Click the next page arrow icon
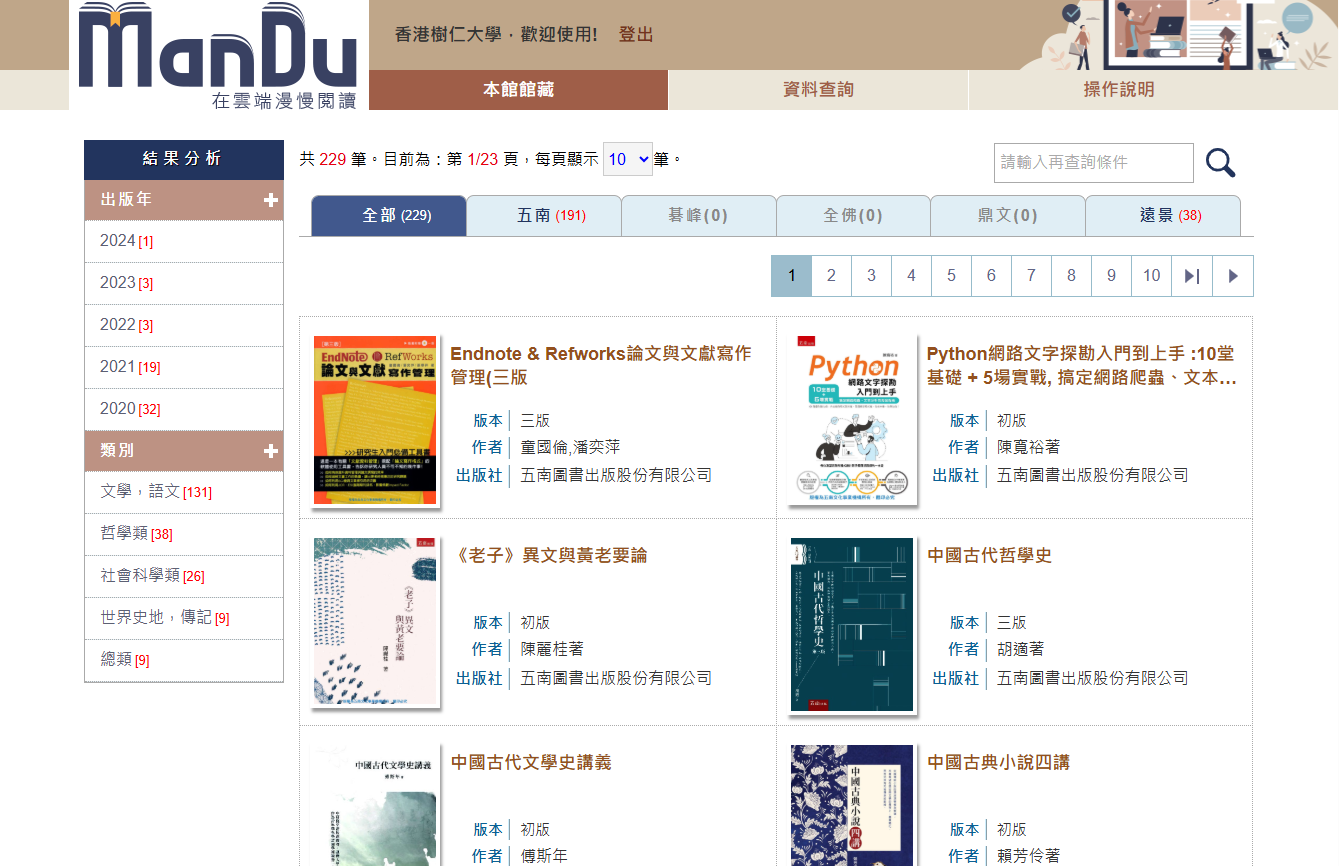 click(x=1233, y=276)
